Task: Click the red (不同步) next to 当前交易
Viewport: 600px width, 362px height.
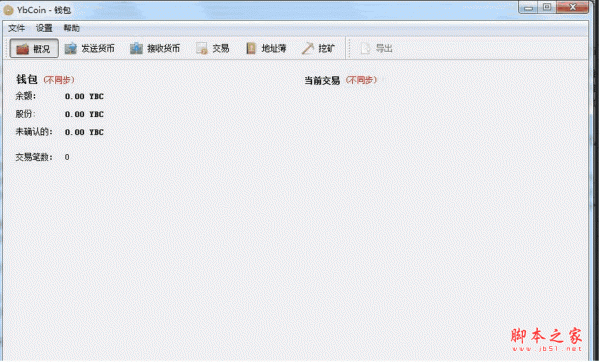Action: pos(361,80)
